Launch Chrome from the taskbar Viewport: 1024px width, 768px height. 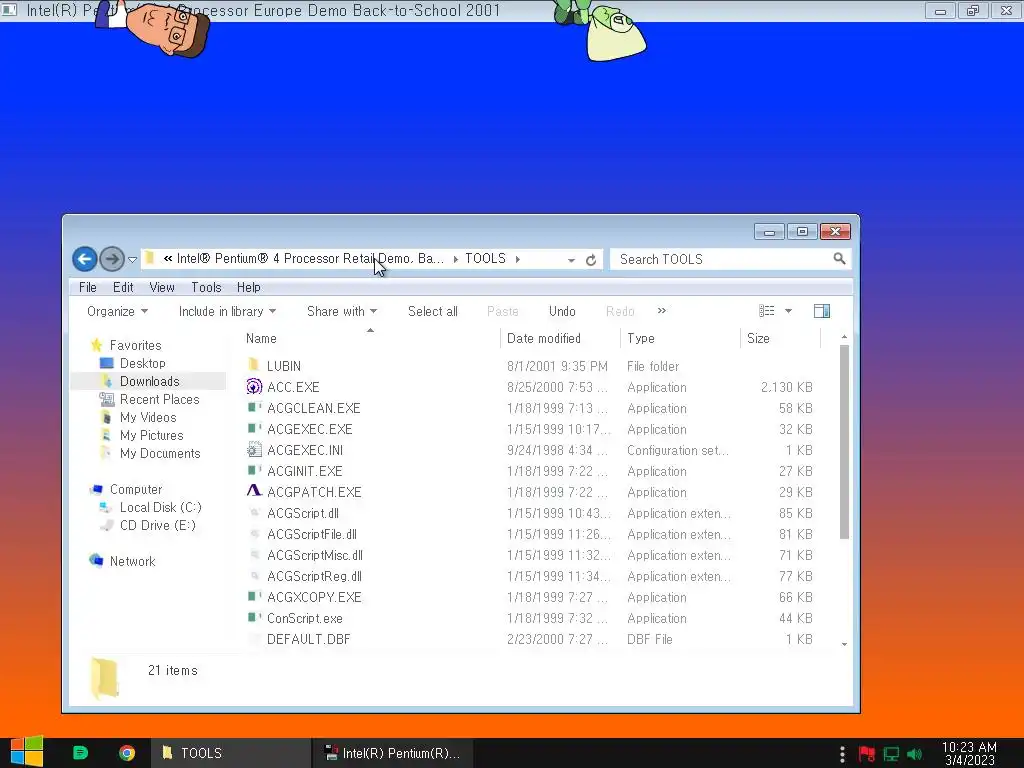[x=127, y=753]
